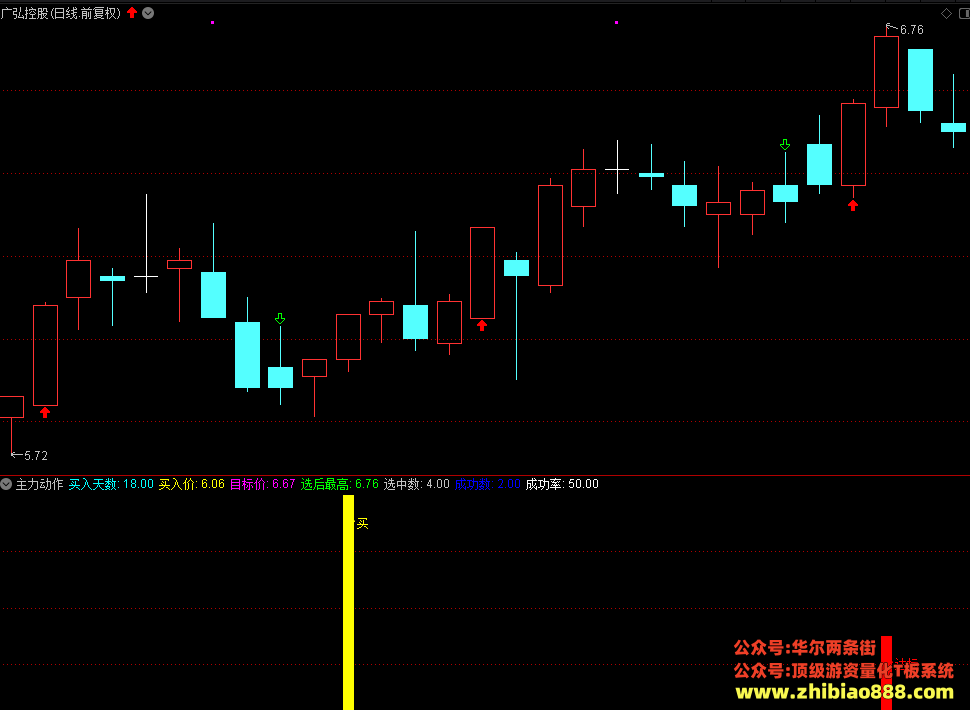The height and width of the screenshot is (710, 970).
Task: Click the diamond icon at the chart's top right
Action: (x=946, y=13)
